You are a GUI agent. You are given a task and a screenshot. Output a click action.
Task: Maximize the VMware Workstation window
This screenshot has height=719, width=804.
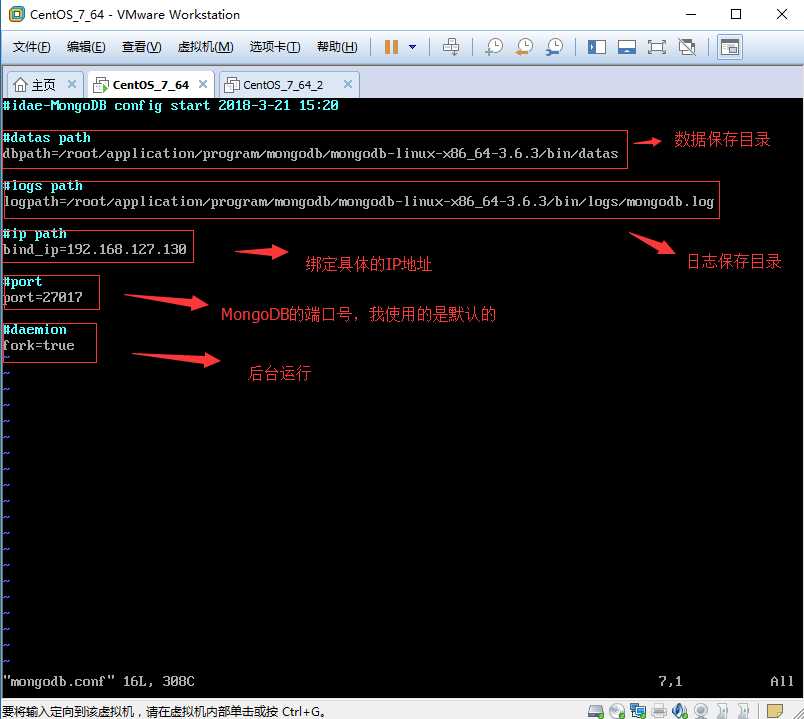736,14
